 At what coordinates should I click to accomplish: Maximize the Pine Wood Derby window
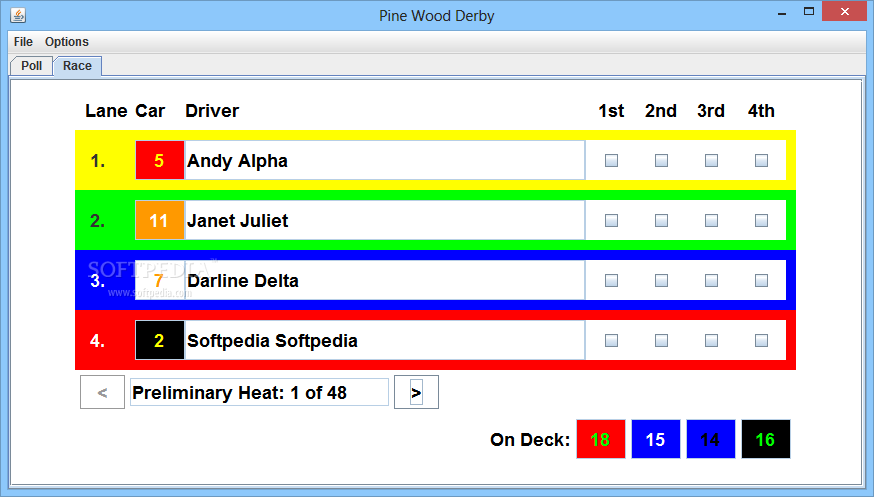[x=809, y=12]
